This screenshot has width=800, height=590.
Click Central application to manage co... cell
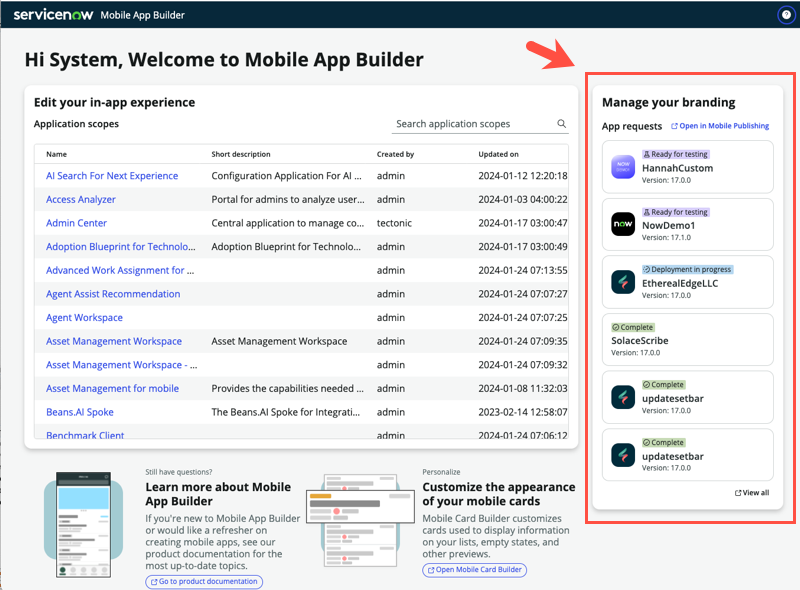[x=287, y=223]
